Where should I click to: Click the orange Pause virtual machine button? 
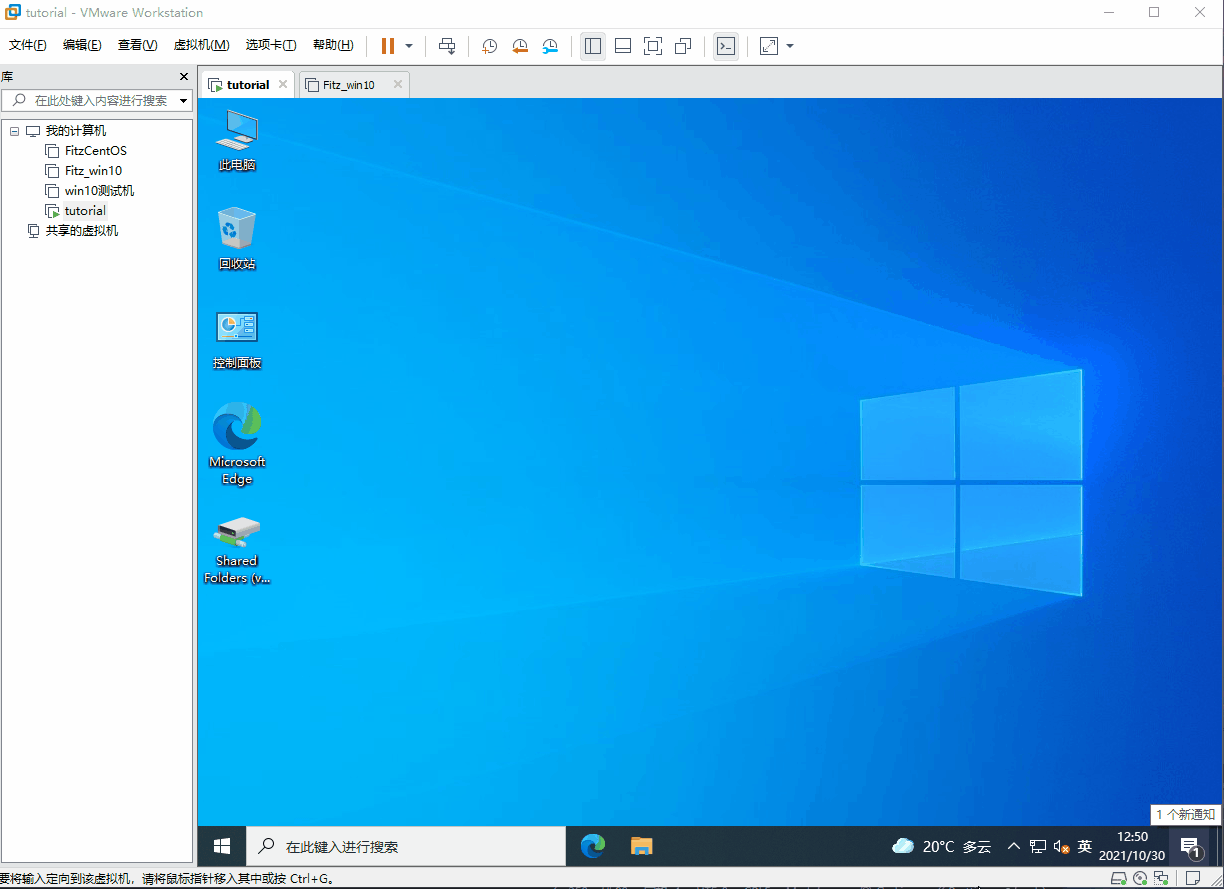[387, 46]
